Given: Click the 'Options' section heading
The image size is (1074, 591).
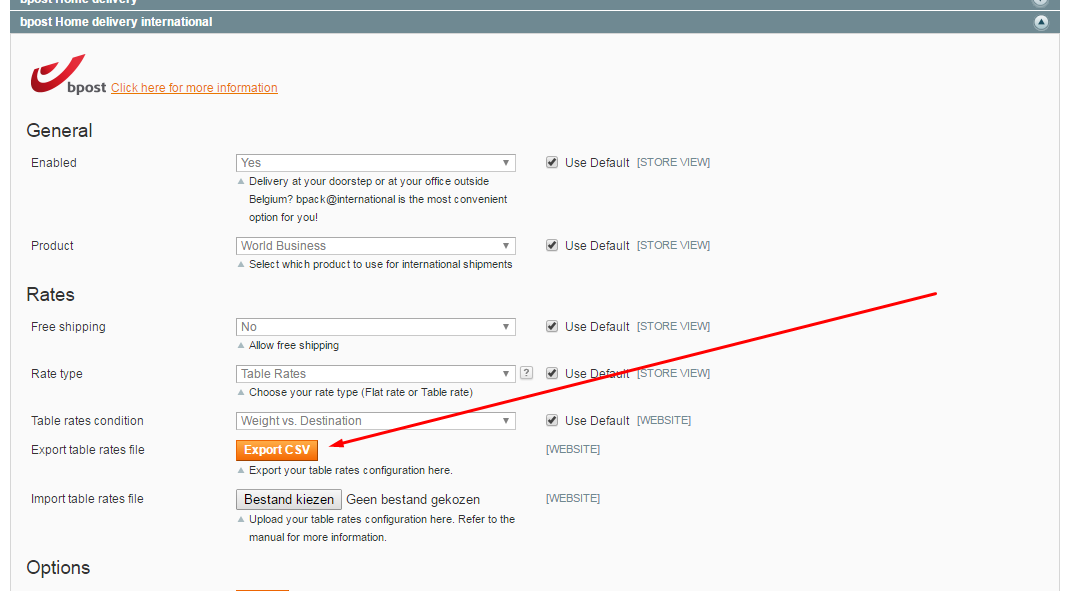Looking at the screenshot, I should [58, 568].
